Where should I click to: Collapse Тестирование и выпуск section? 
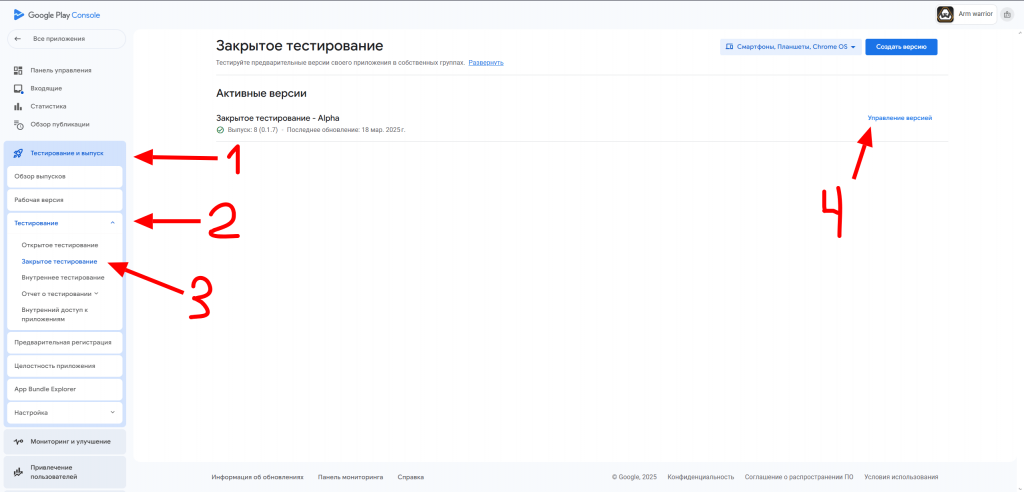(x=65, y=153)
